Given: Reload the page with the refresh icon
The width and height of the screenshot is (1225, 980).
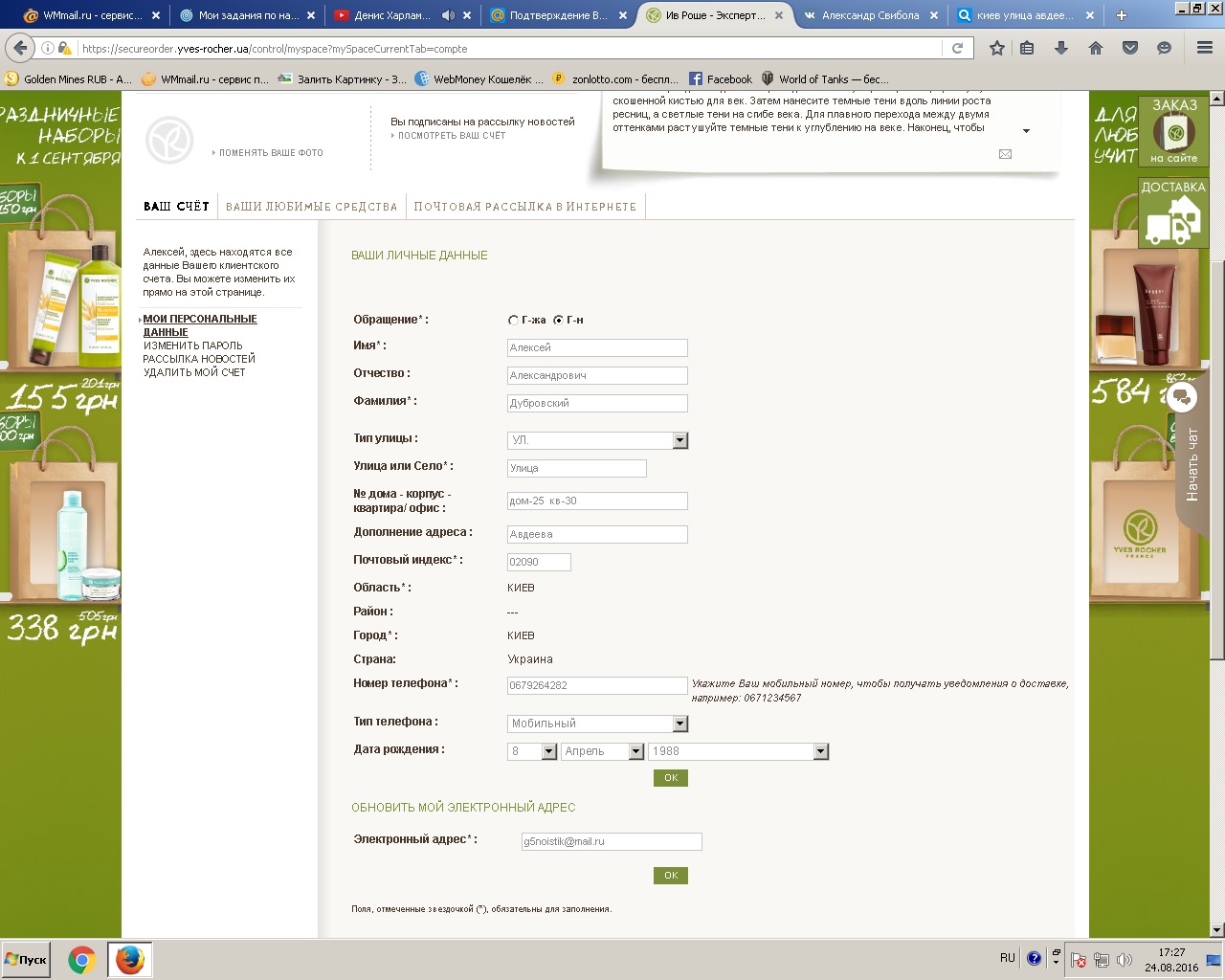Looking at the screenshot, I should [957, 48].
